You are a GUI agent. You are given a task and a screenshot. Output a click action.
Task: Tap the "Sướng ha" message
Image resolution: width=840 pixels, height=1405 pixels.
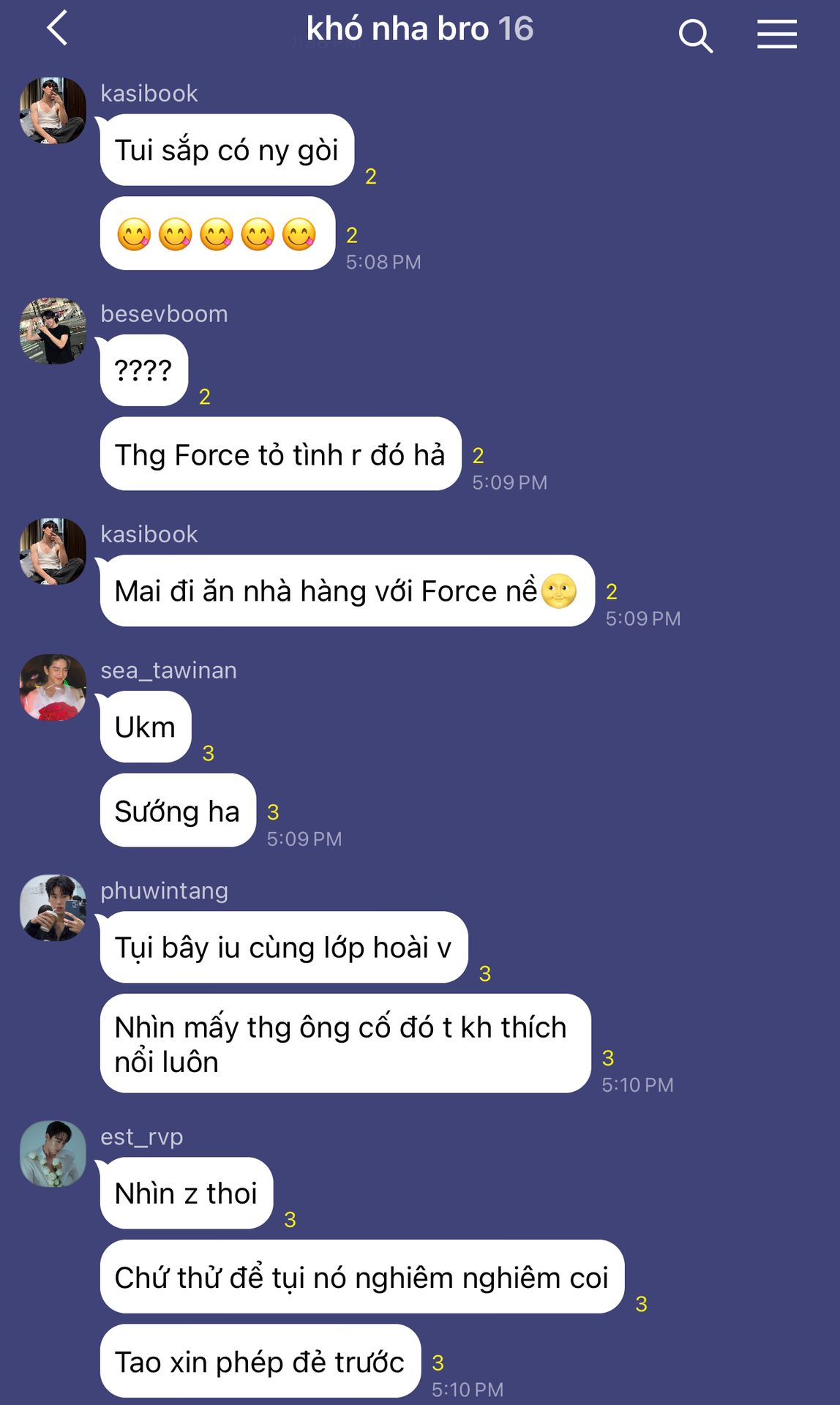(x=178, y=810)
